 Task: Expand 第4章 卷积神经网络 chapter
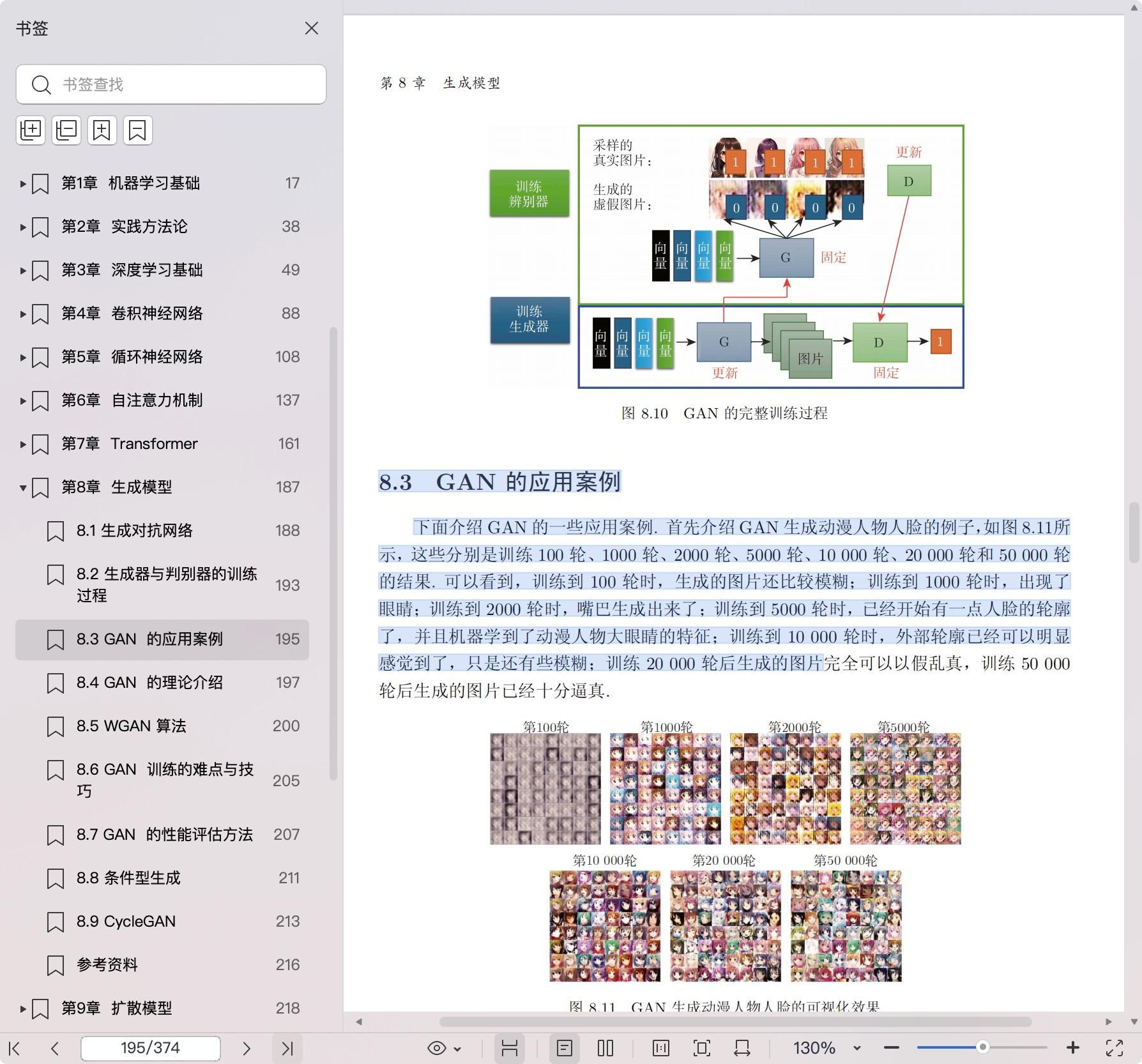pyautogui.click(x=23, y=314)
